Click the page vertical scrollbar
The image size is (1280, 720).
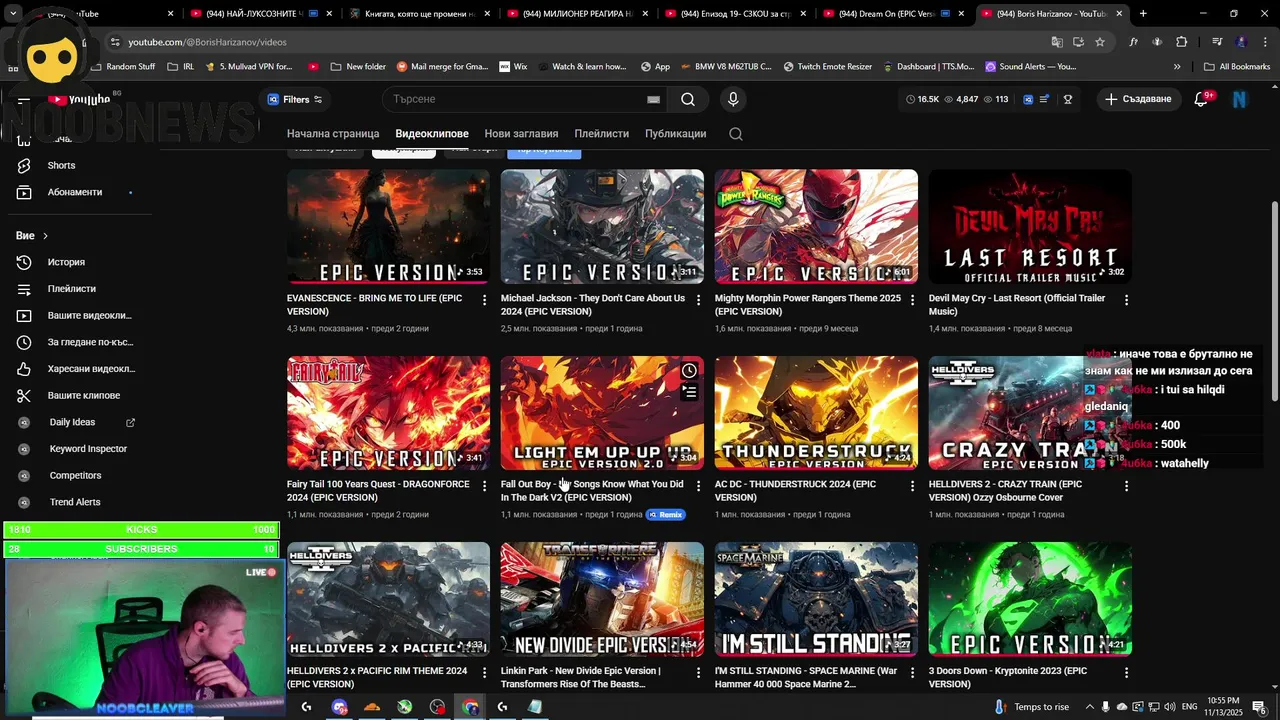coord(1274,300)
